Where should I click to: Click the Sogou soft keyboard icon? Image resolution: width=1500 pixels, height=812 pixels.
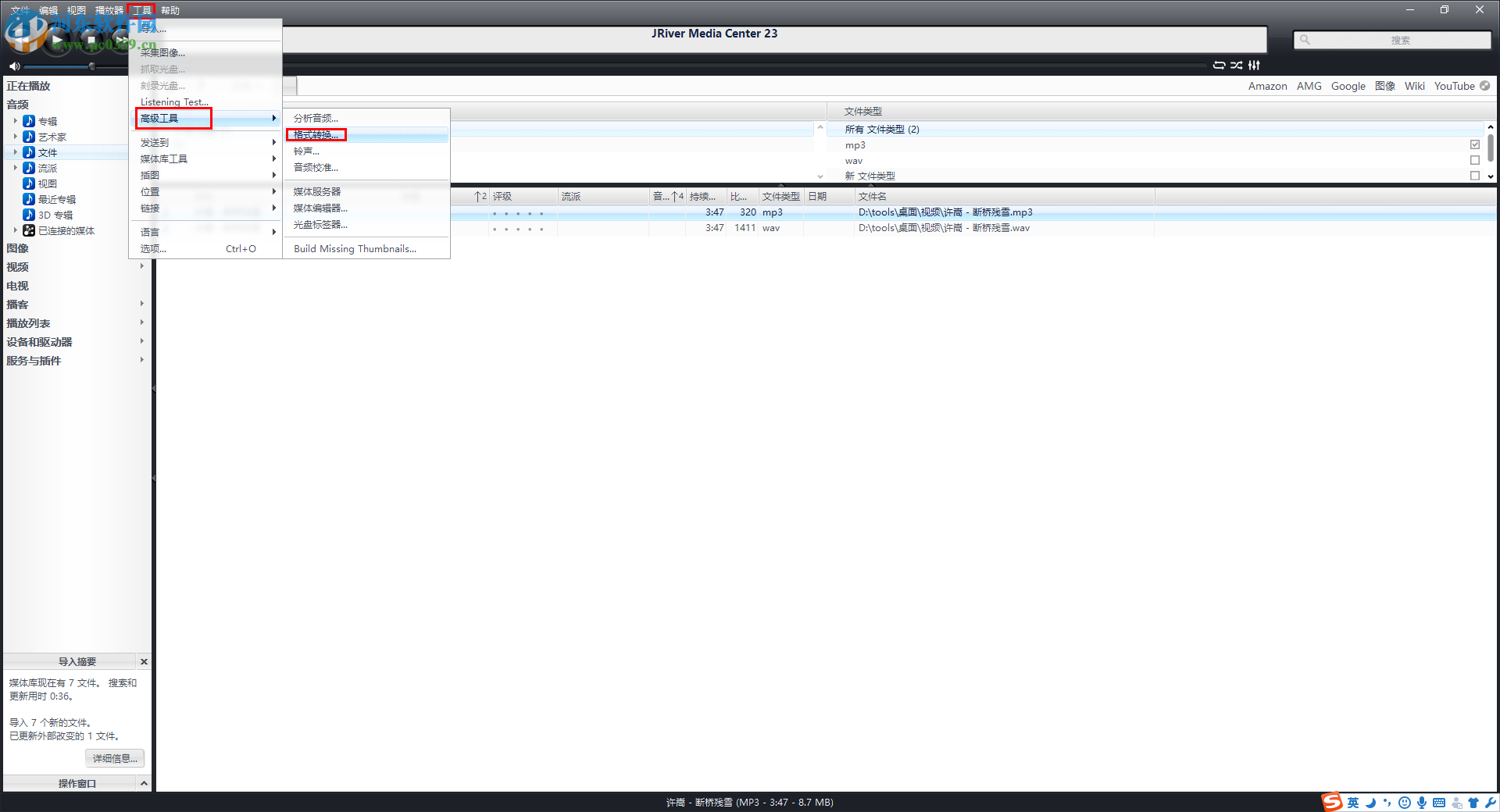1439,803
